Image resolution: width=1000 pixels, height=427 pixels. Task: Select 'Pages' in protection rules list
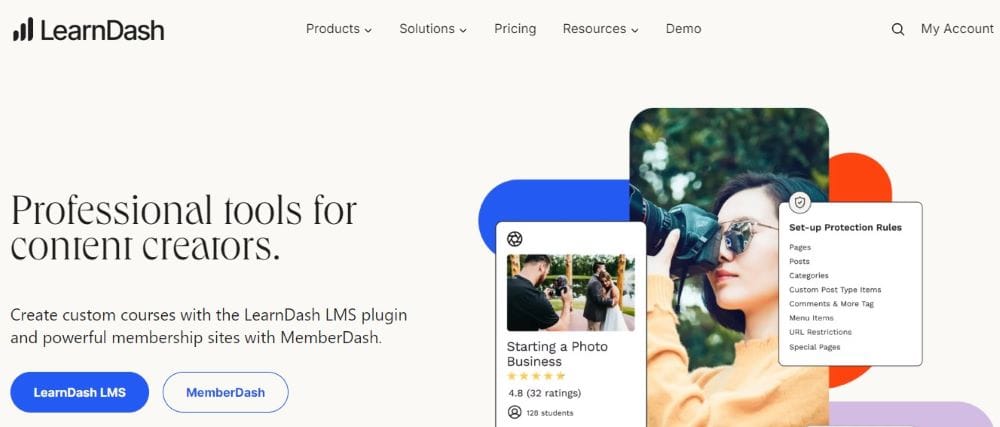[x=800, y=247]
